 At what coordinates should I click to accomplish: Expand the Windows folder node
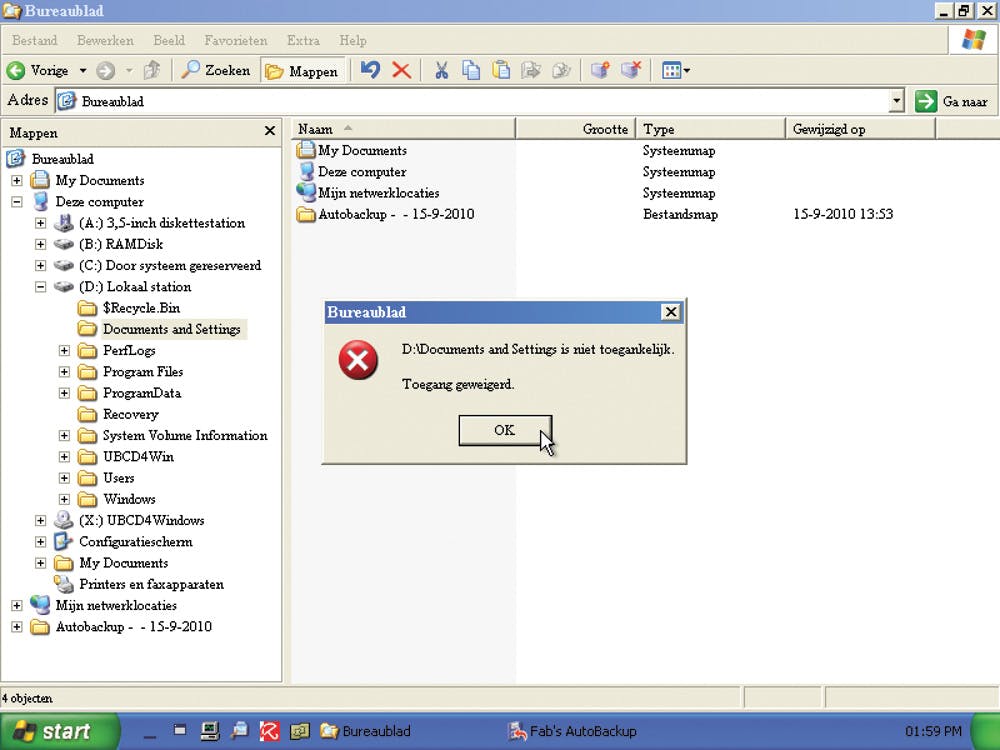[64, 499]
